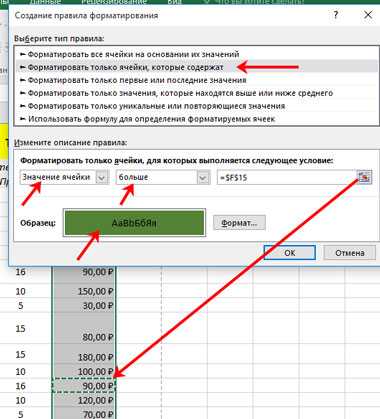Expand the 'больше' condition dropdown
The height and width of the screenshot is (419, 380).
[x=203, y=177]
